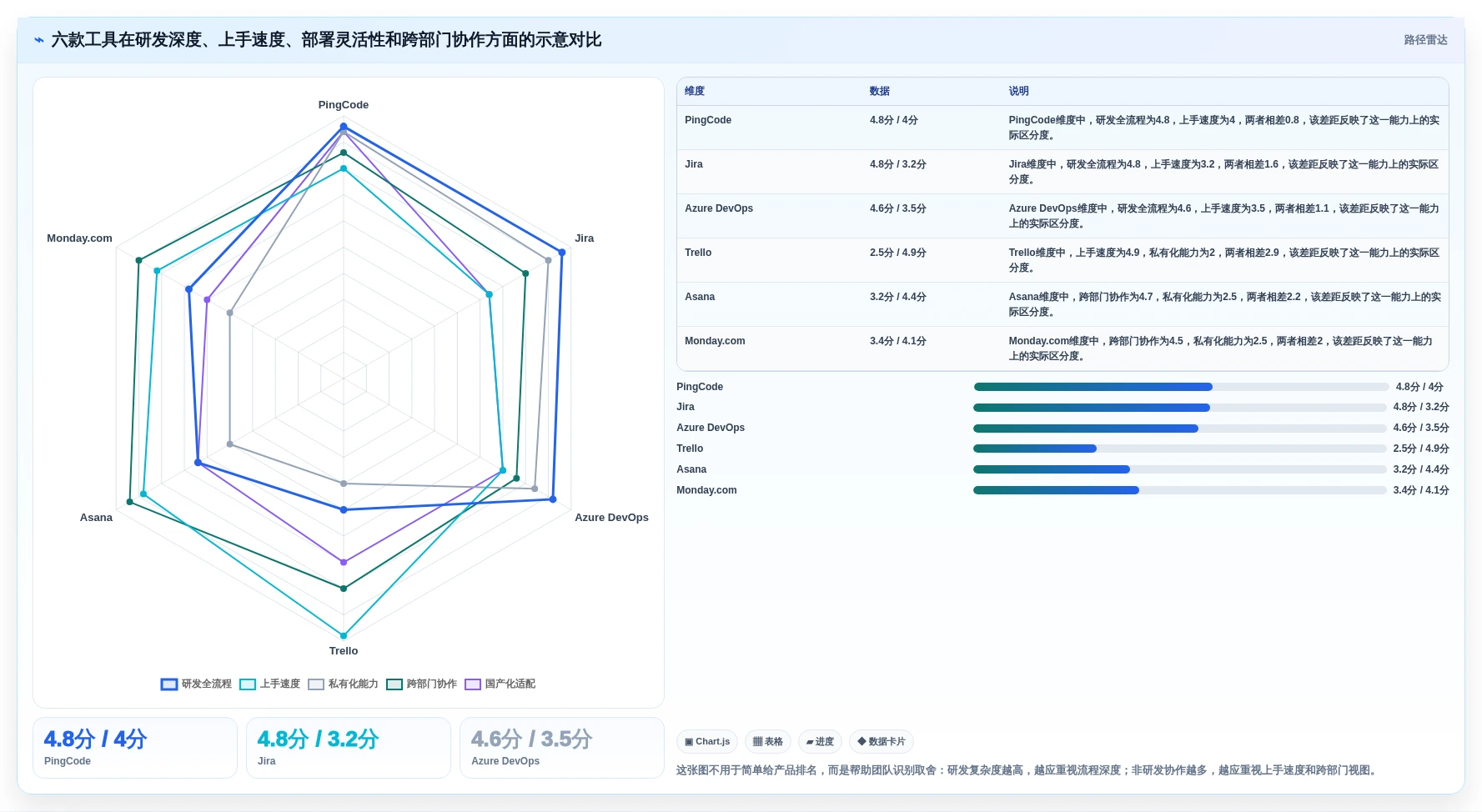
Task: Click the Azure DevOps axis label on radar
Action: pos(611,518)
